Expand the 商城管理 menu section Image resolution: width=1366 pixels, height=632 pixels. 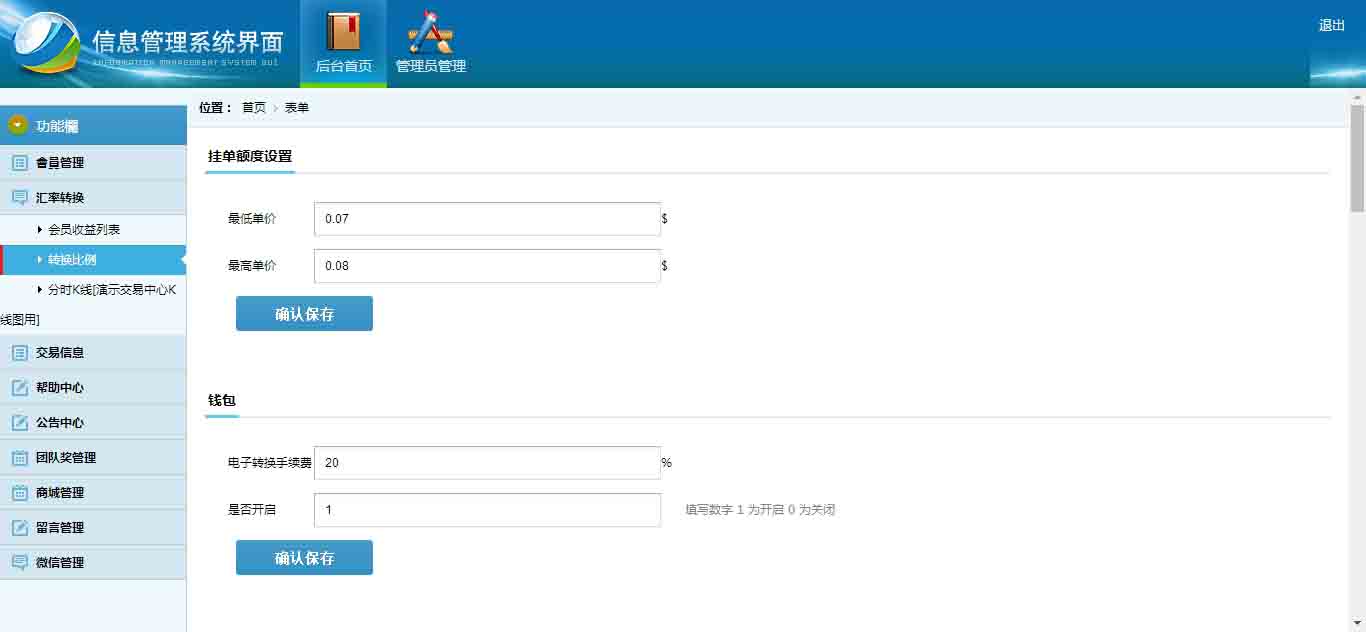(60, 493)
